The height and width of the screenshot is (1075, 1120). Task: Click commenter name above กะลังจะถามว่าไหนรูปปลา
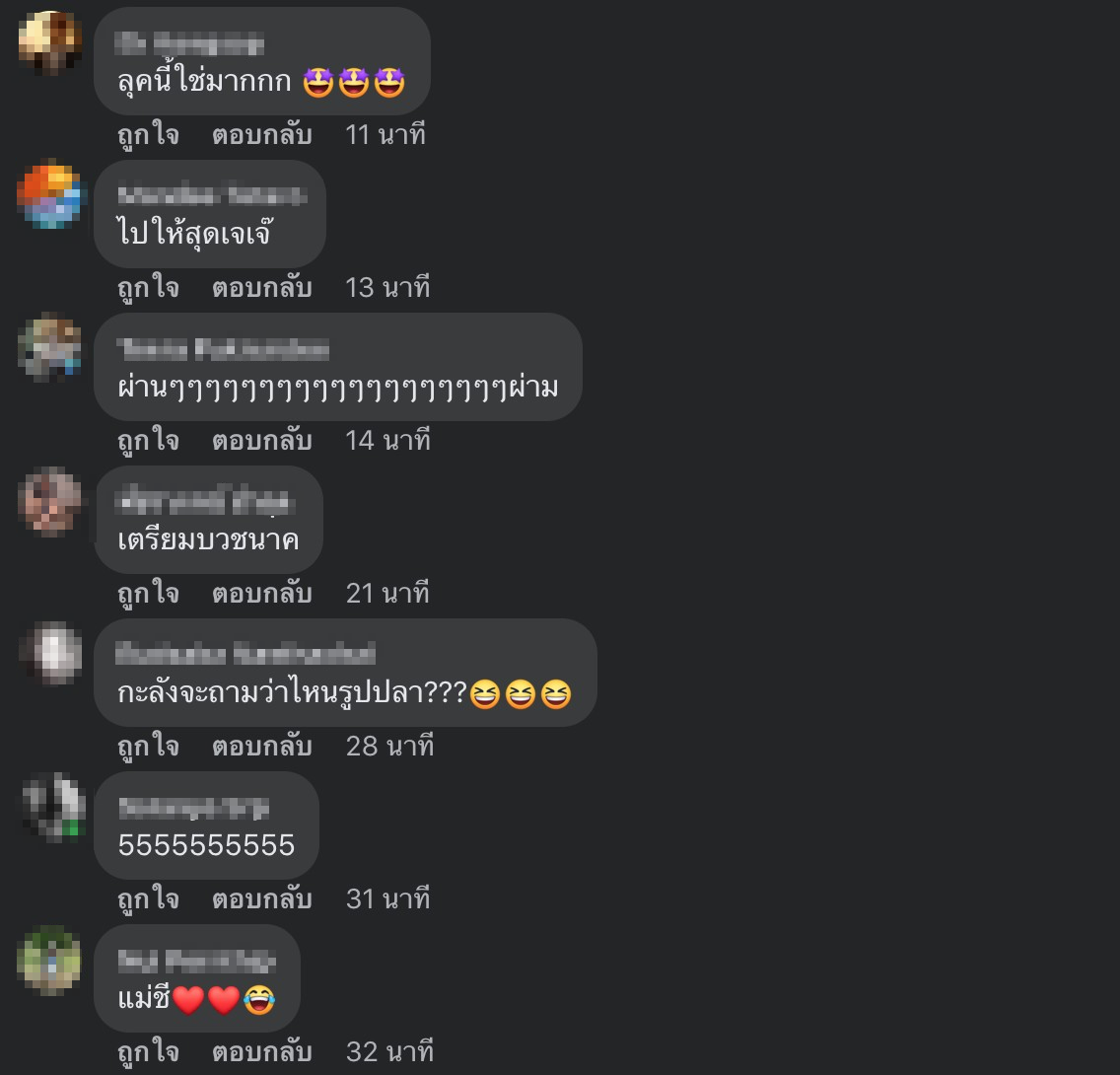pos(245,653)
